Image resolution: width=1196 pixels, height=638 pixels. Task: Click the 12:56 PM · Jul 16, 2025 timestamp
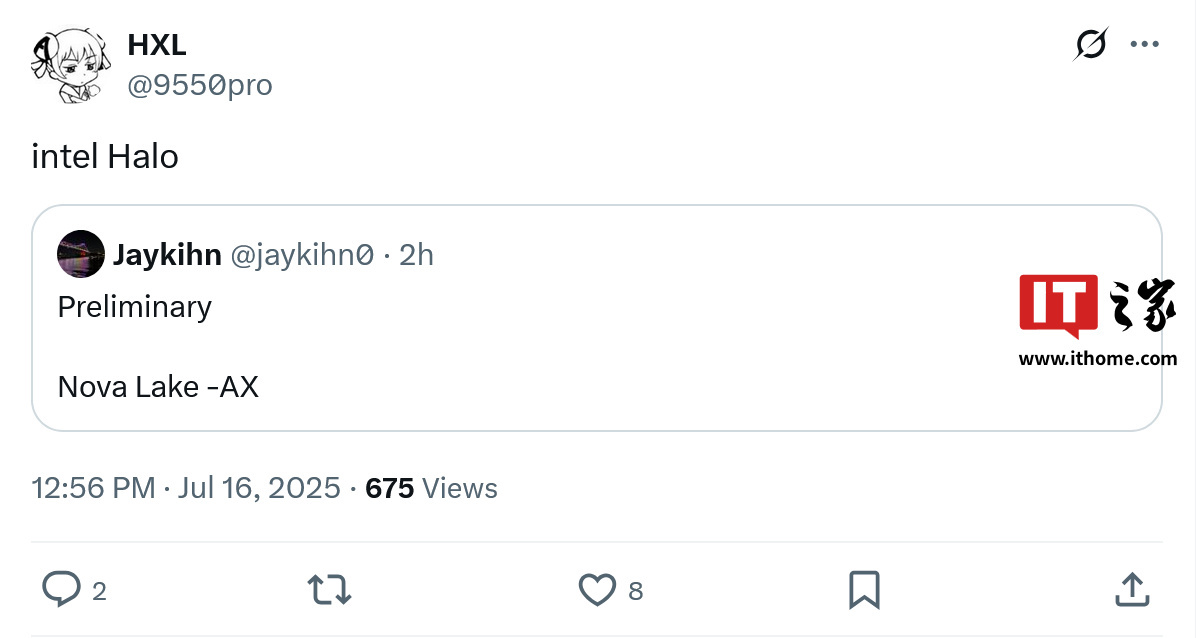pos(186,488)
